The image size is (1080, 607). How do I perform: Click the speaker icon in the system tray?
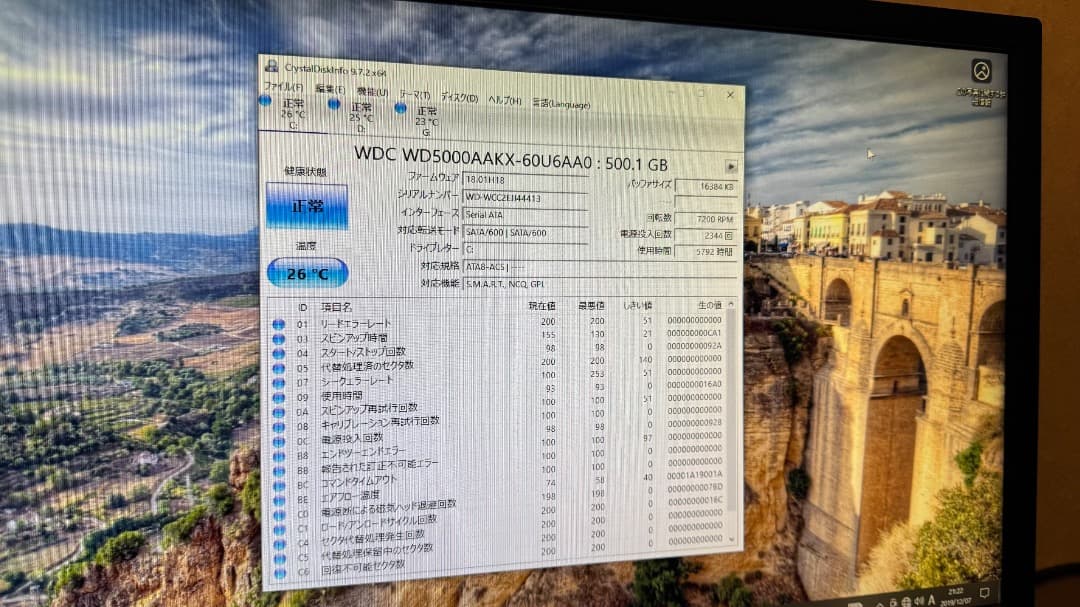[x=918, y=599]
